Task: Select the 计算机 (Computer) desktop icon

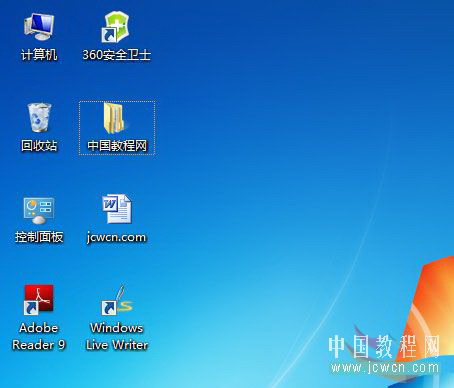Action: coord(39,27)
